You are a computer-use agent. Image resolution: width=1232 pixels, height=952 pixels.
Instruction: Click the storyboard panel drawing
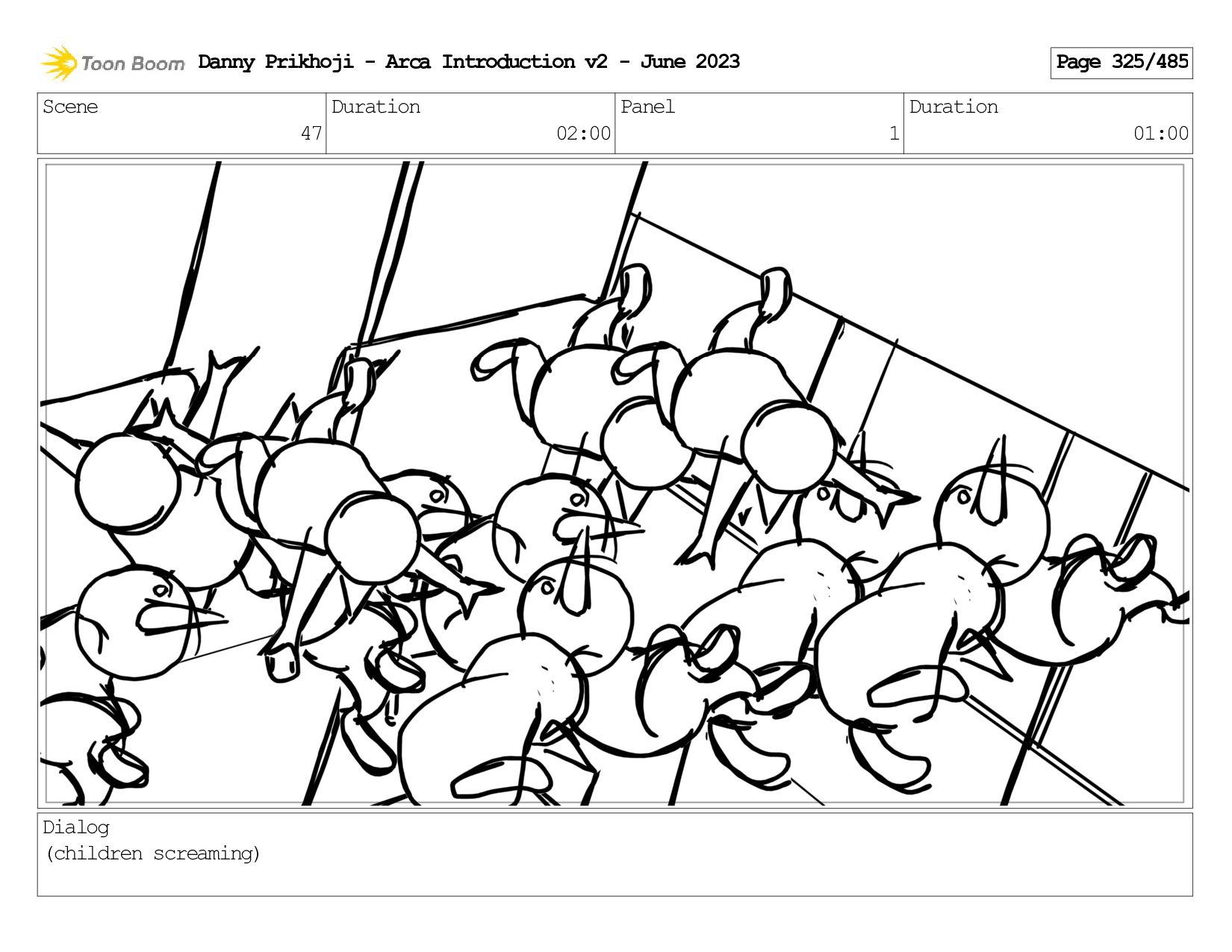point(615,483)
